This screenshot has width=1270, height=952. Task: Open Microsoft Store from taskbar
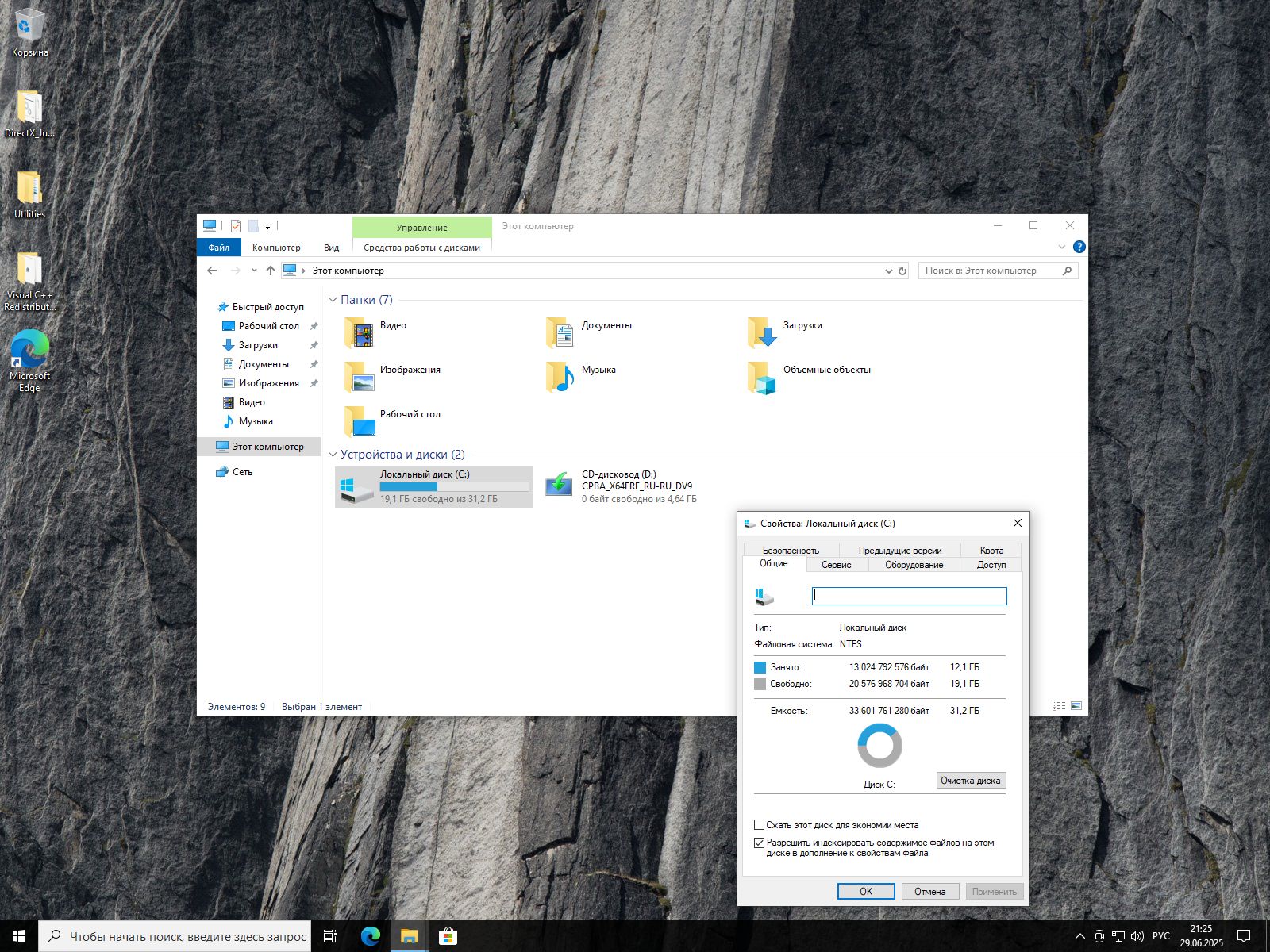click(448, 936)
